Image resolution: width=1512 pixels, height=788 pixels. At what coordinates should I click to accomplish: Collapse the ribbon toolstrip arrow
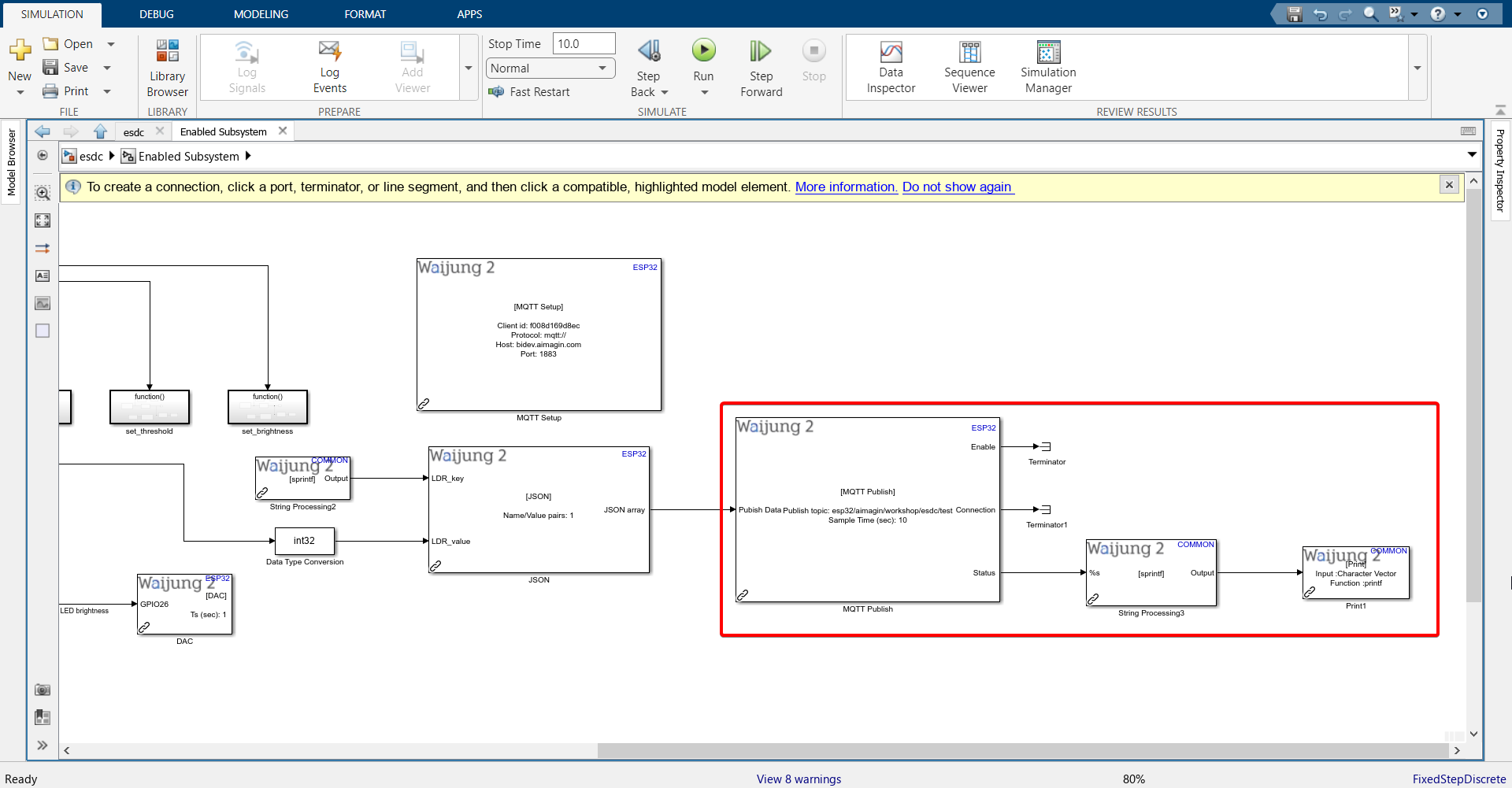tap(1500, 111)
